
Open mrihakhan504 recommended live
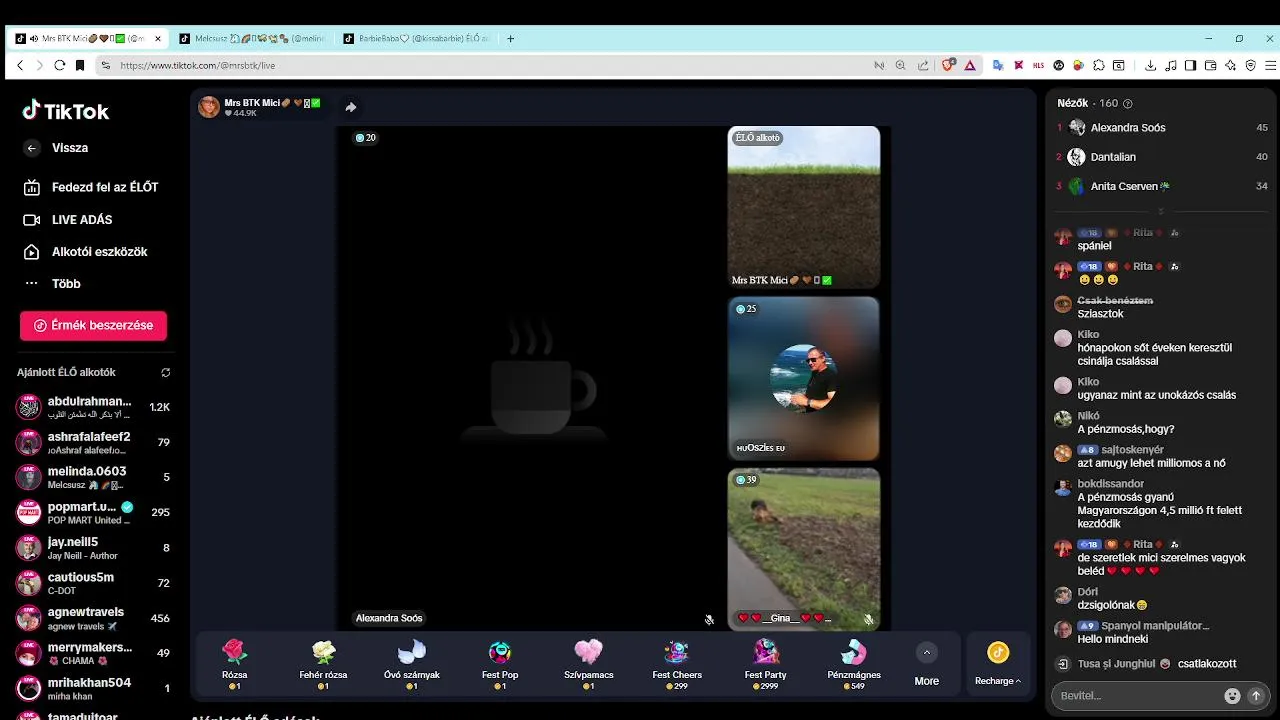93,688
